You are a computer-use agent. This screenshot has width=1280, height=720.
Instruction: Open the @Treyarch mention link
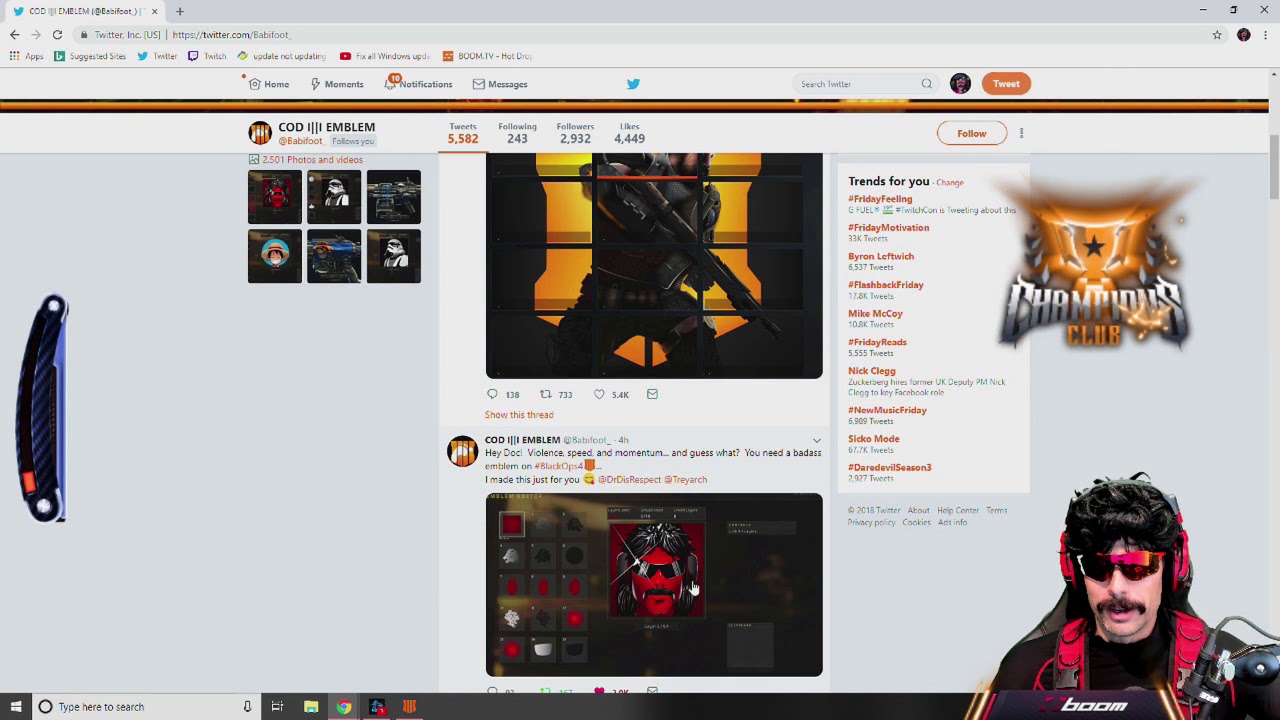(686, 480)
